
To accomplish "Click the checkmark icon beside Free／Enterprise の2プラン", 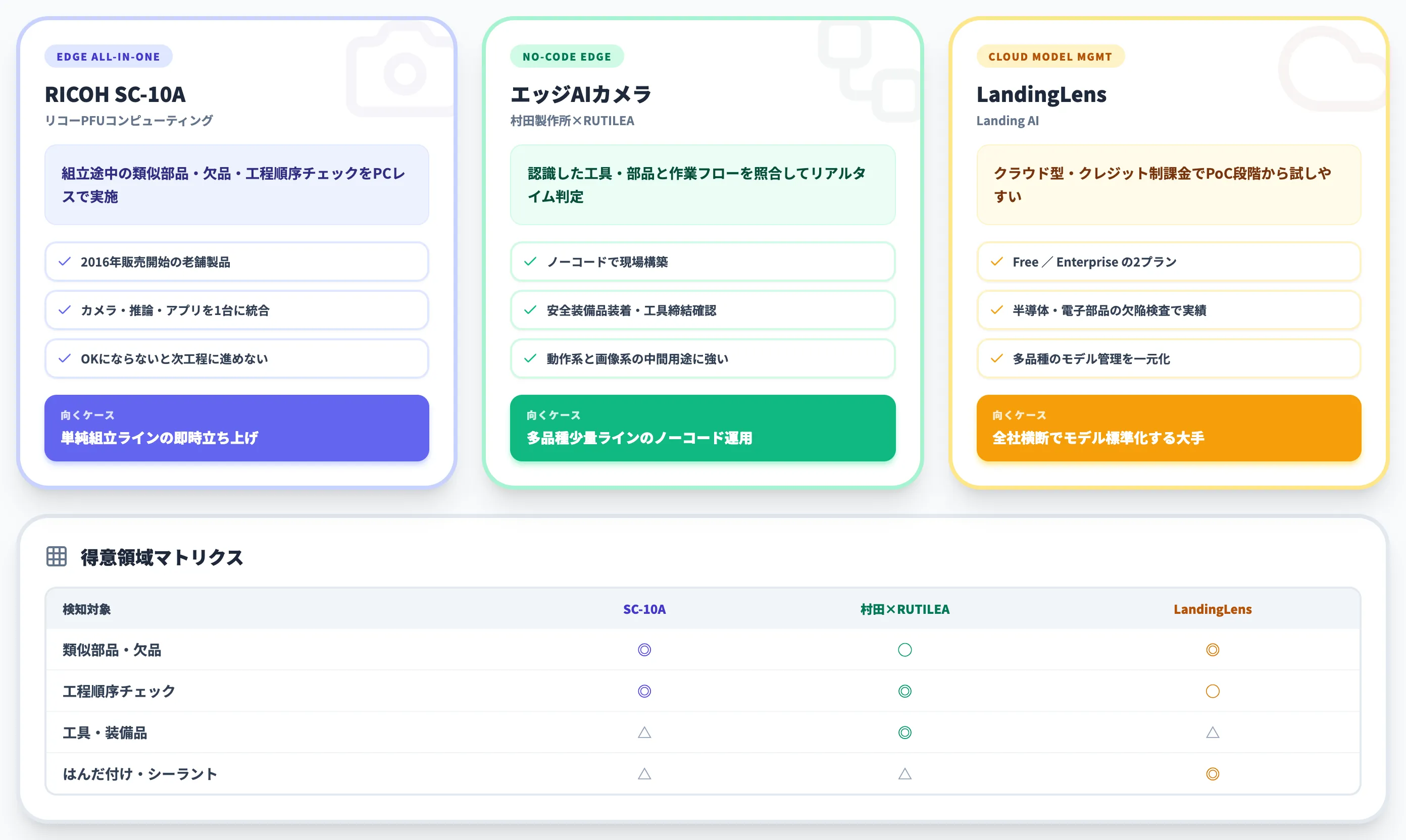I will (997, 261).
